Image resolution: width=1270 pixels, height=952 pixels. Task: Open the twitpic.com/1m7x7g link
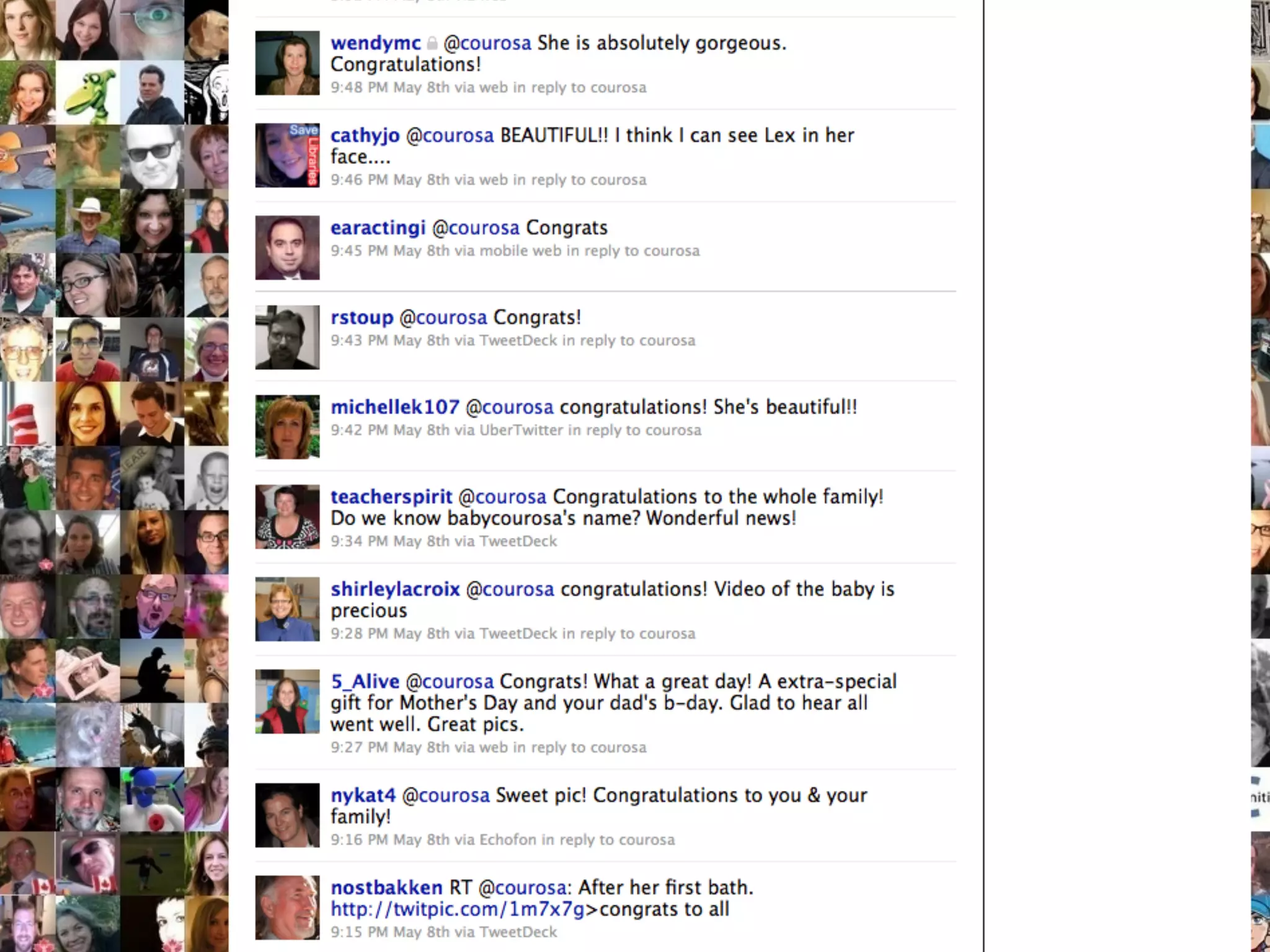458,909
